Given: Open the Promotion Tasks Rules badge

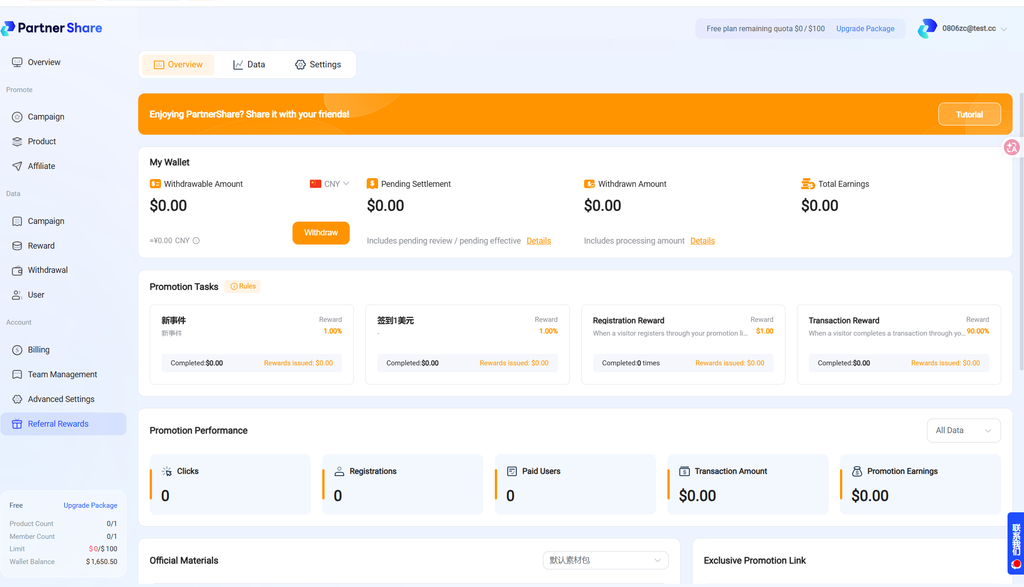Looking at the screenshot, I should click(x=243, y=287).
